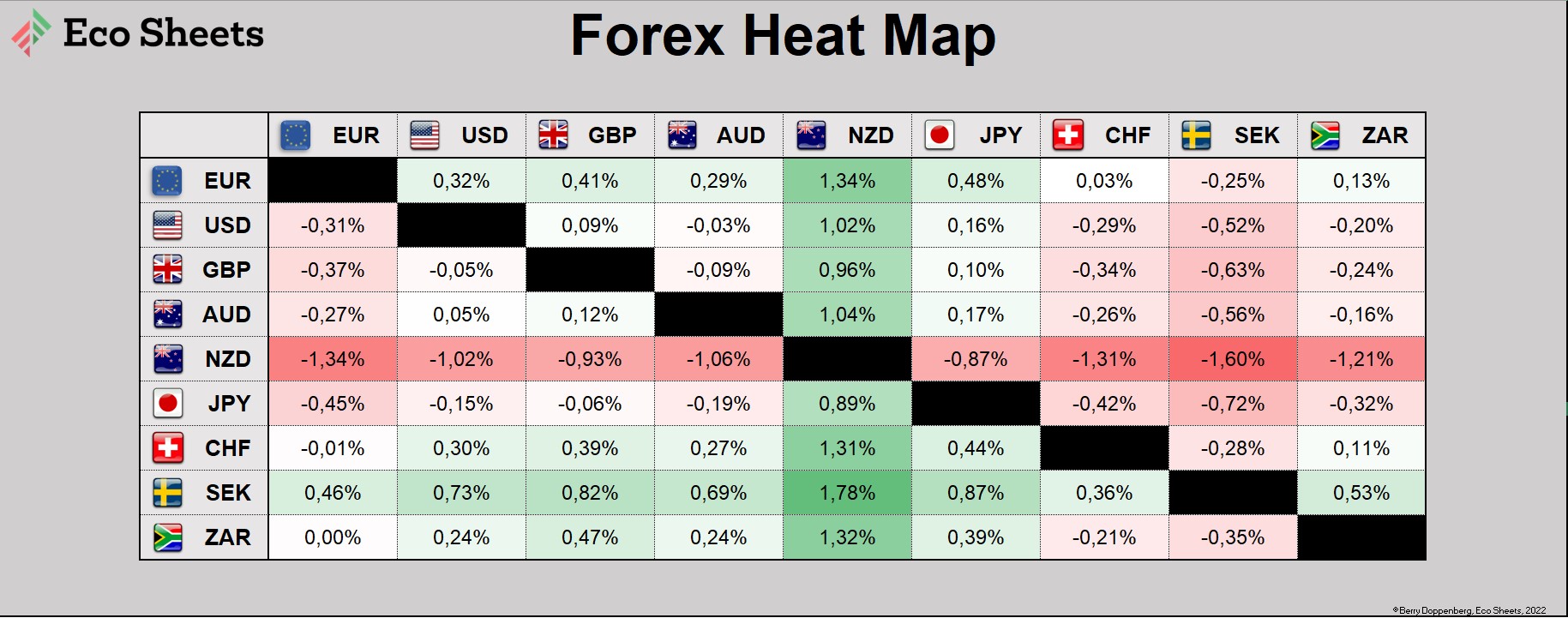The height and width of the screenshot is (618, 1568).
Task: Select the SEK flag in the row labels
Action: 167,493
